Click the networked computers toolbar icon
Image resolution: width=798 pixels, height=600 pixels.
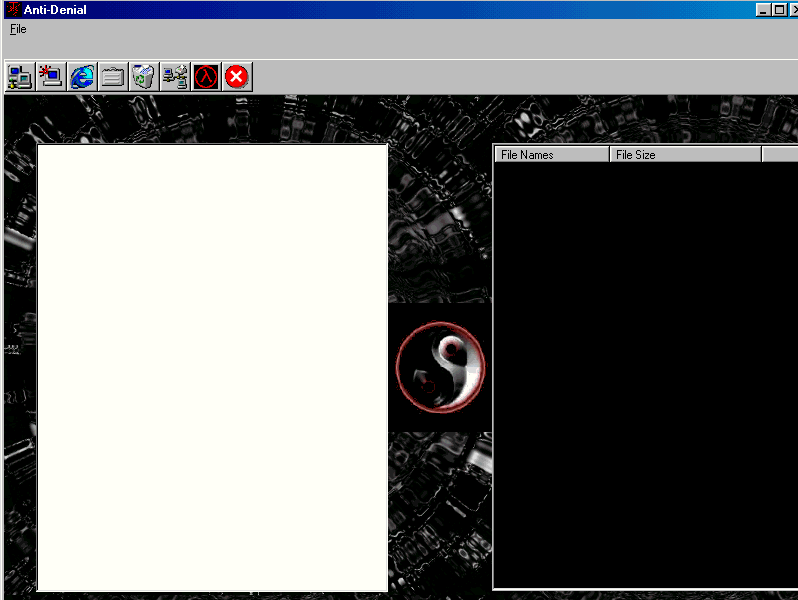20,77
